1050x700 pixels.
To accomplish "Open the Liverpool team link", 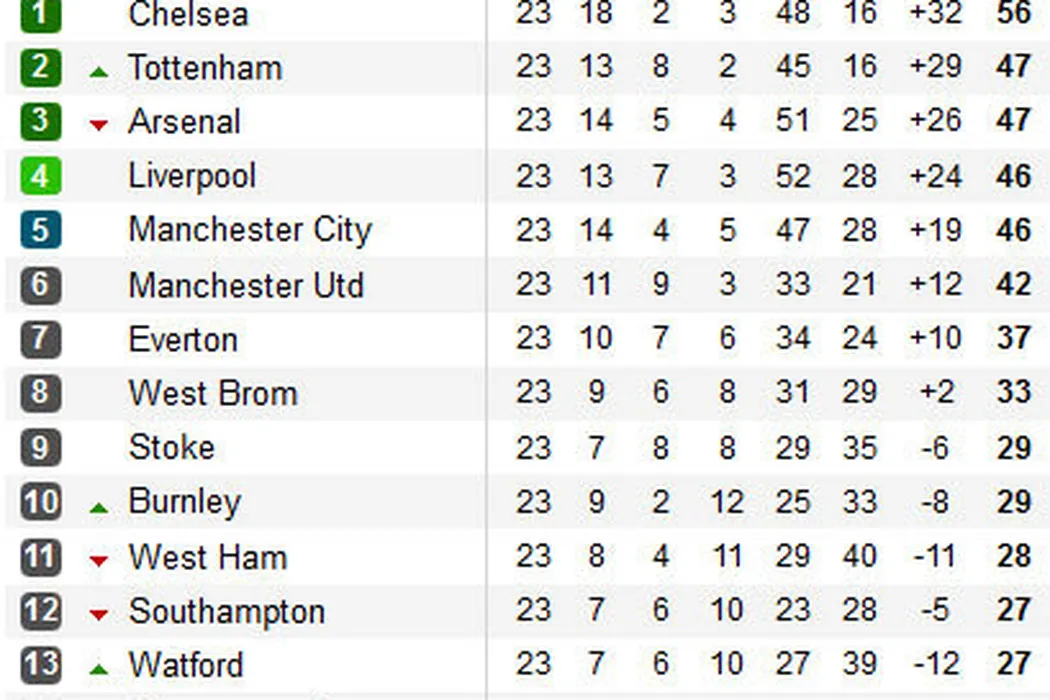I will pos(192,176).
